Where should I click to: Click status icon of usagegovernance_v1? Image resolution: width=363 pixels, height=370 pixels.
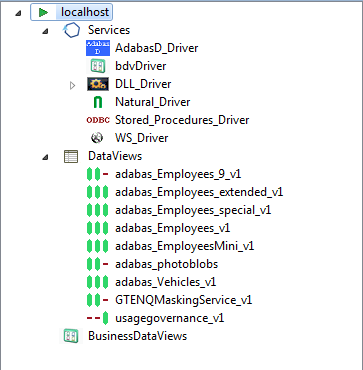pos(97,318)
